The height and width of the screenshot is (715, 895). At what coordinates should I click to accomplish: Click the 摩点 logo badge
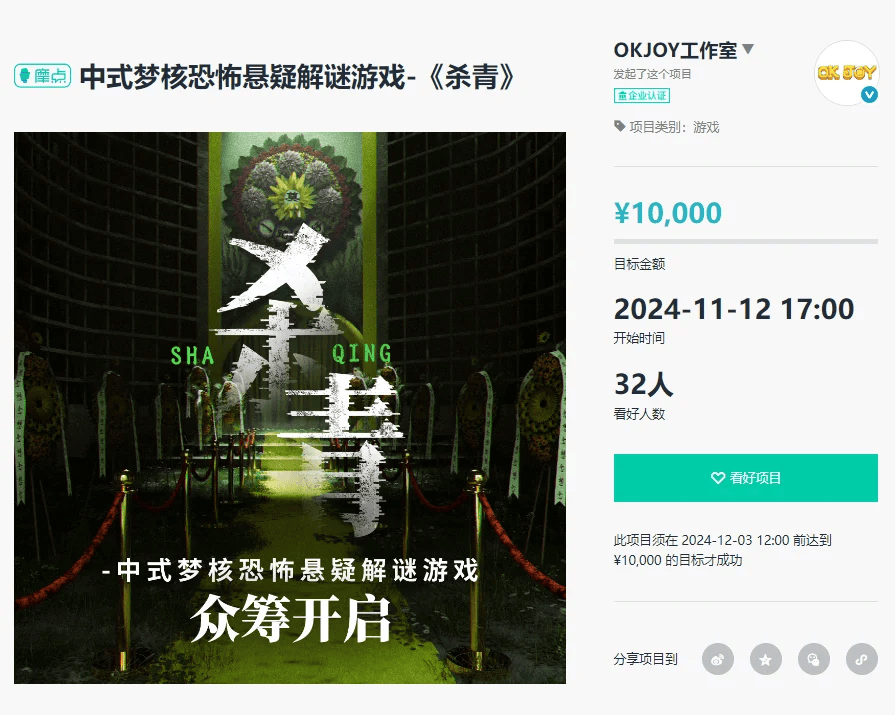point(43,75)
